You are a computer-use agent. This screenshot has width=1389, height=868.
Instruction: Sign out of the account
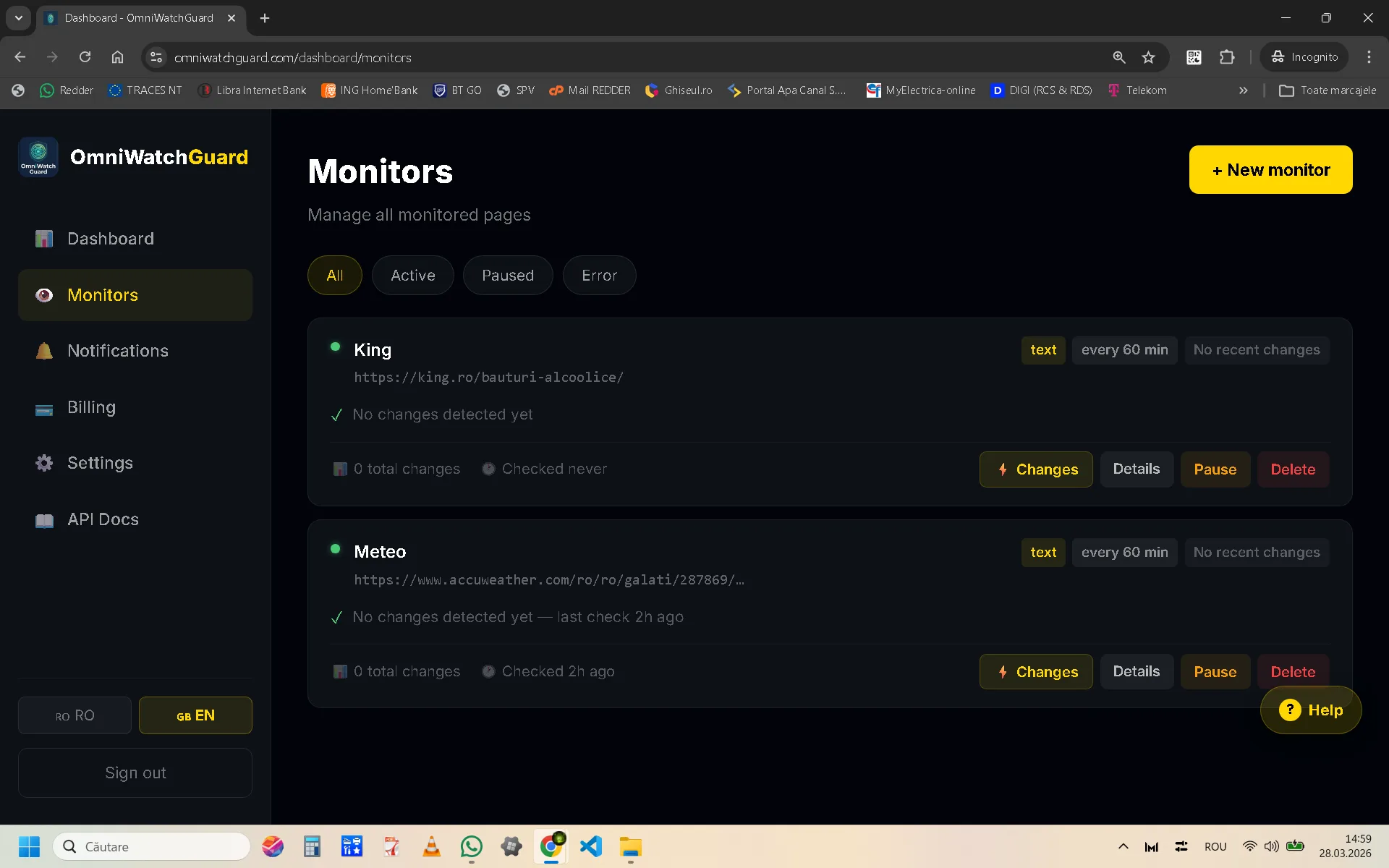click(135, 773)
